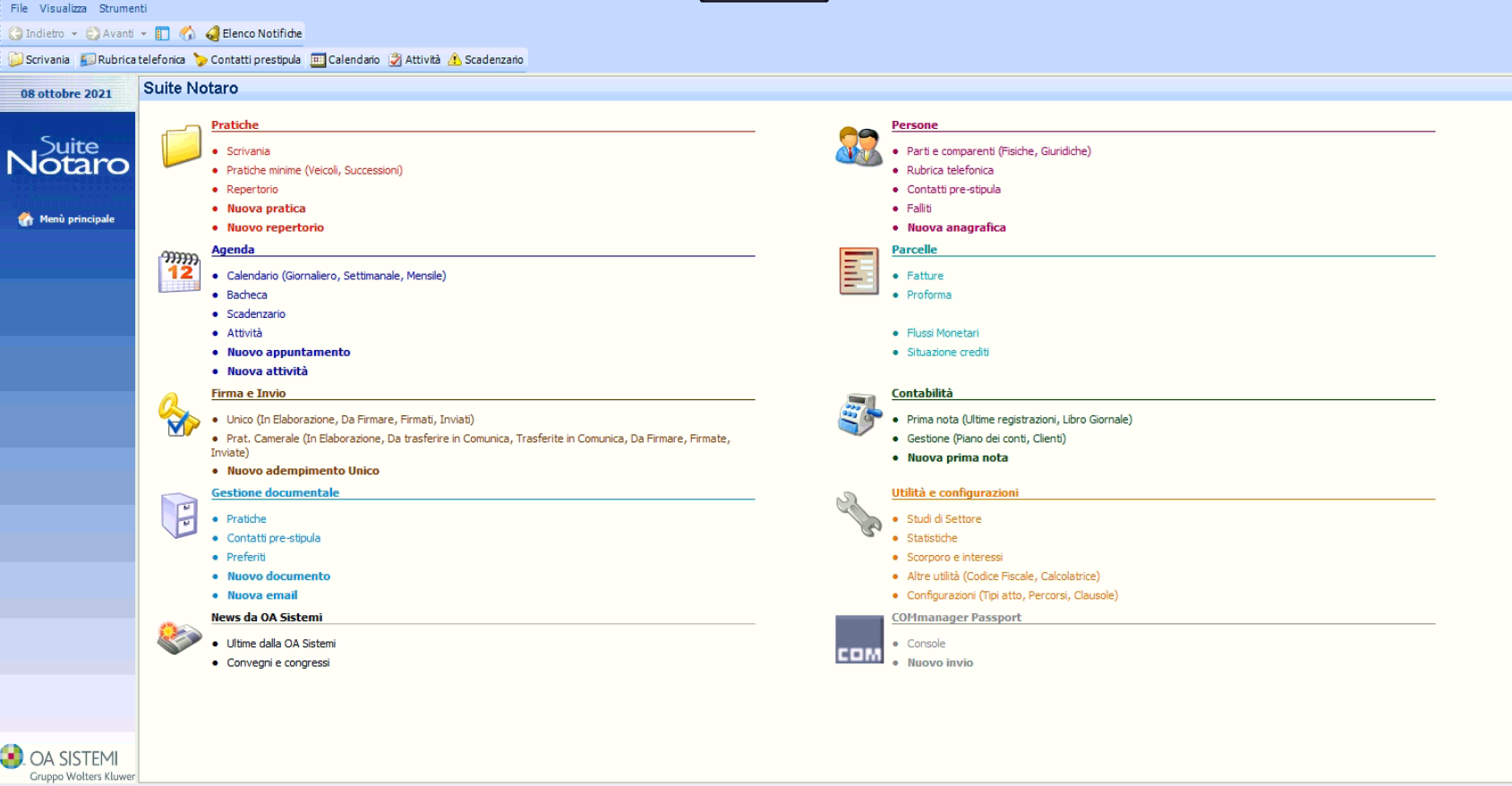
Task: Open Scrivania from the shortcut toolbar
Action: (x=39, y=59)
